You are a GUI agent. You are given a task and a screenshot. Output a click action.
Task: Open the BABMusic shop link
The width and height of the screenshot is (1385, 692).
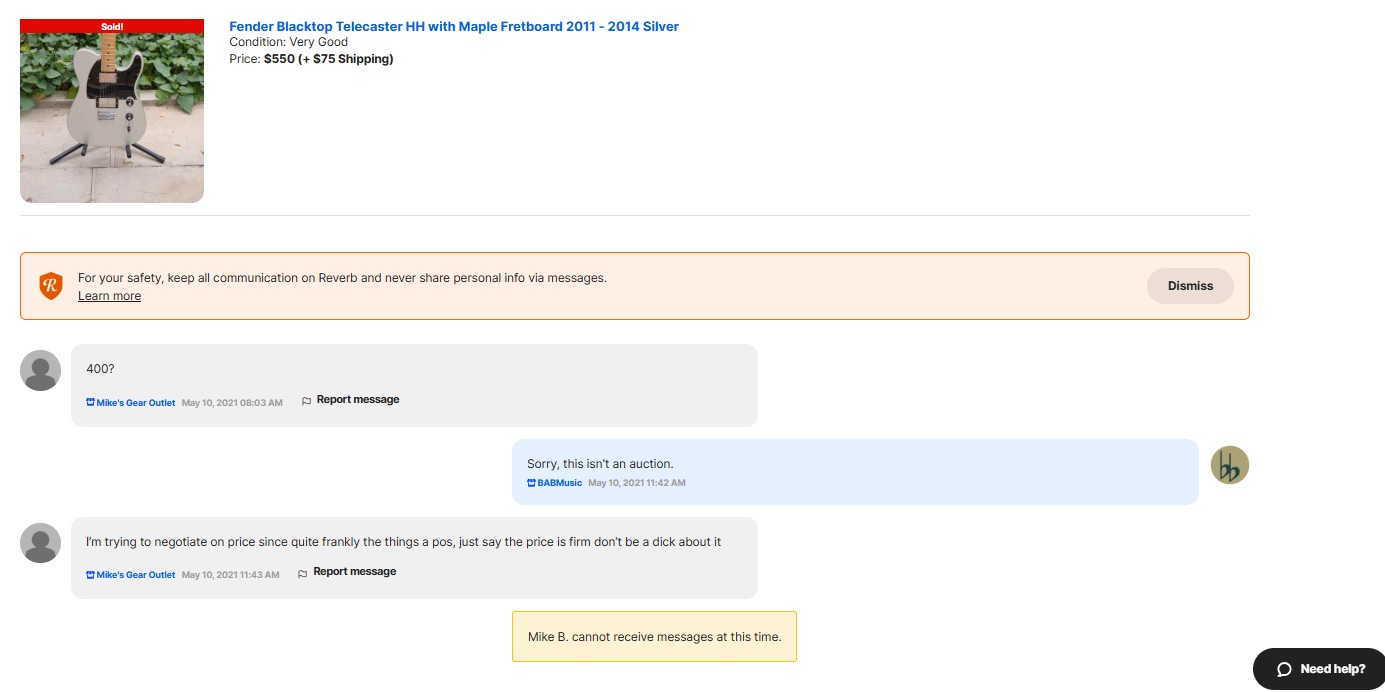tap(560, 483)
